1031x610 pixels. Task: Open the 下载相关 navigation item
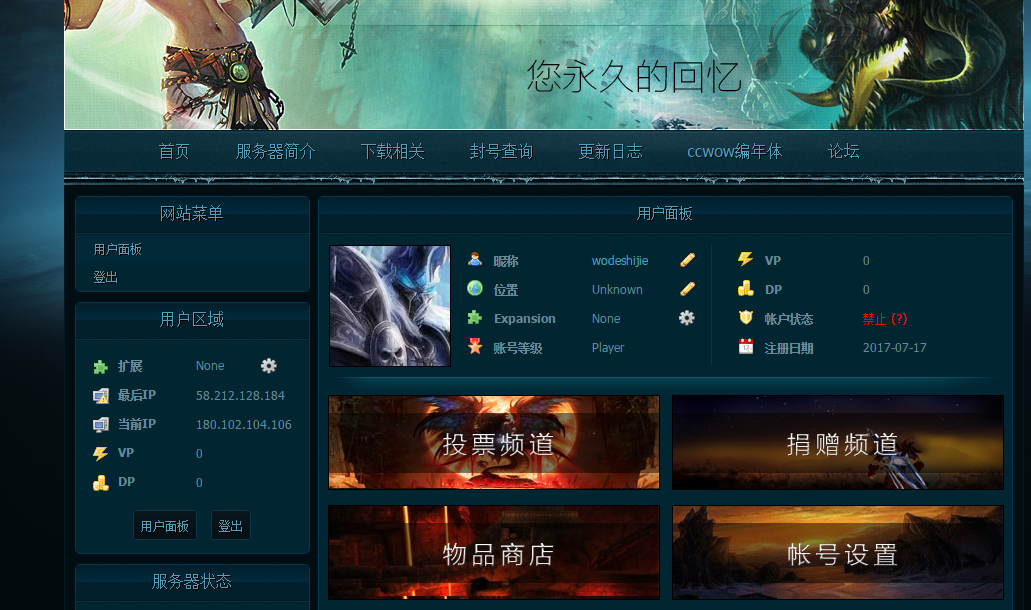click(392, 152)
